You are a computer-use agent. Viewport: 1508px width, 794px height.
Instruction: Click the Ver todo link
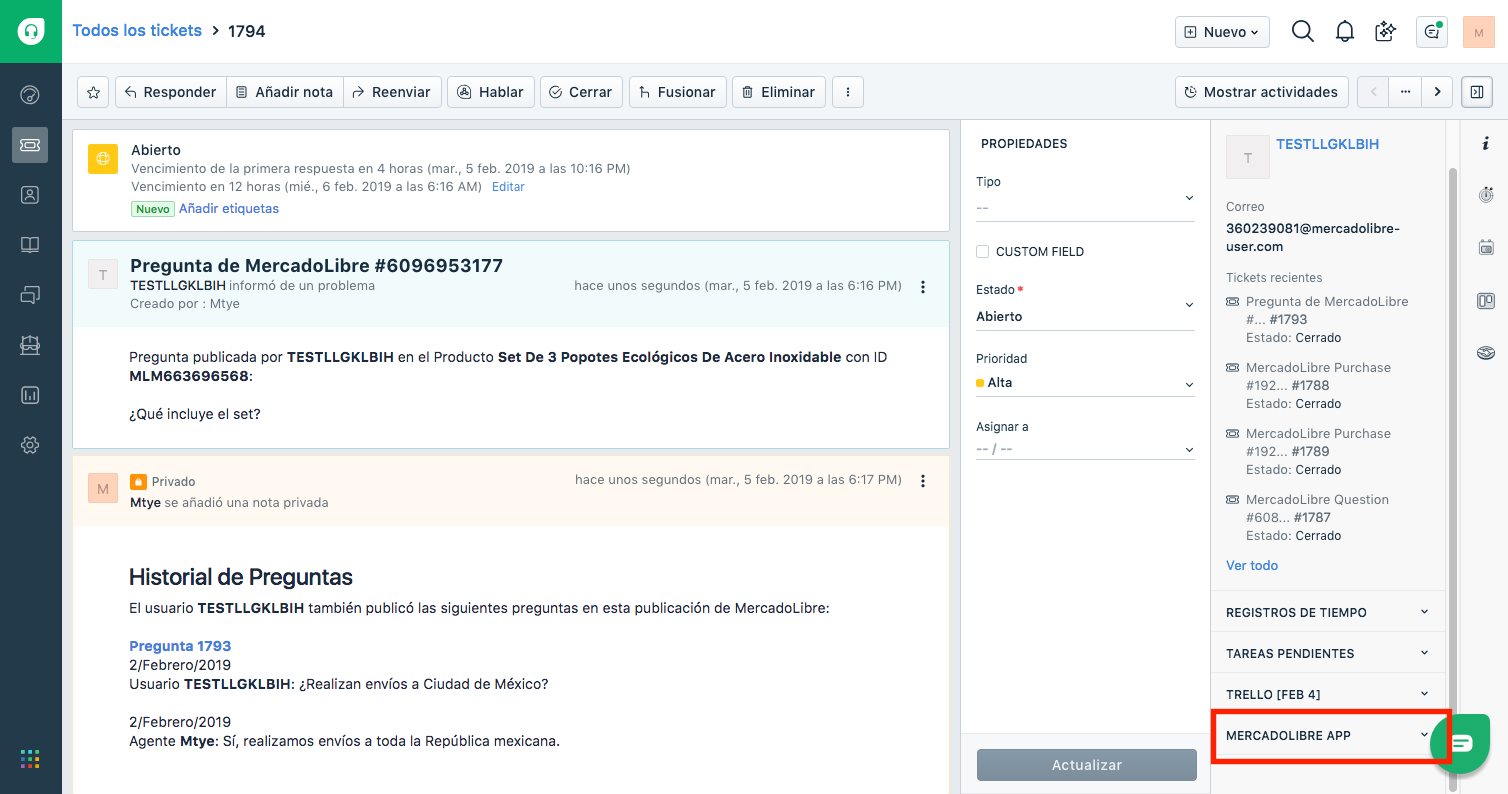(x=1252, y=566)
